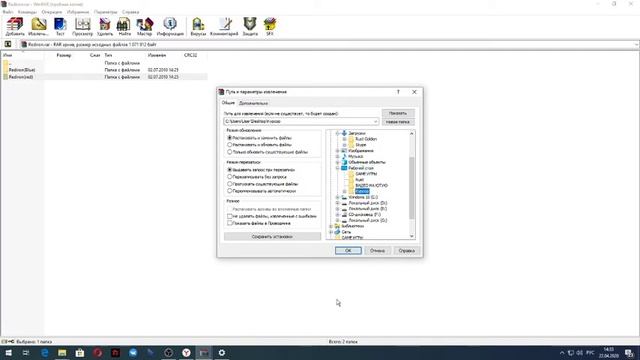
Task: Click the Task View taskbar icon
Action: 26,353
